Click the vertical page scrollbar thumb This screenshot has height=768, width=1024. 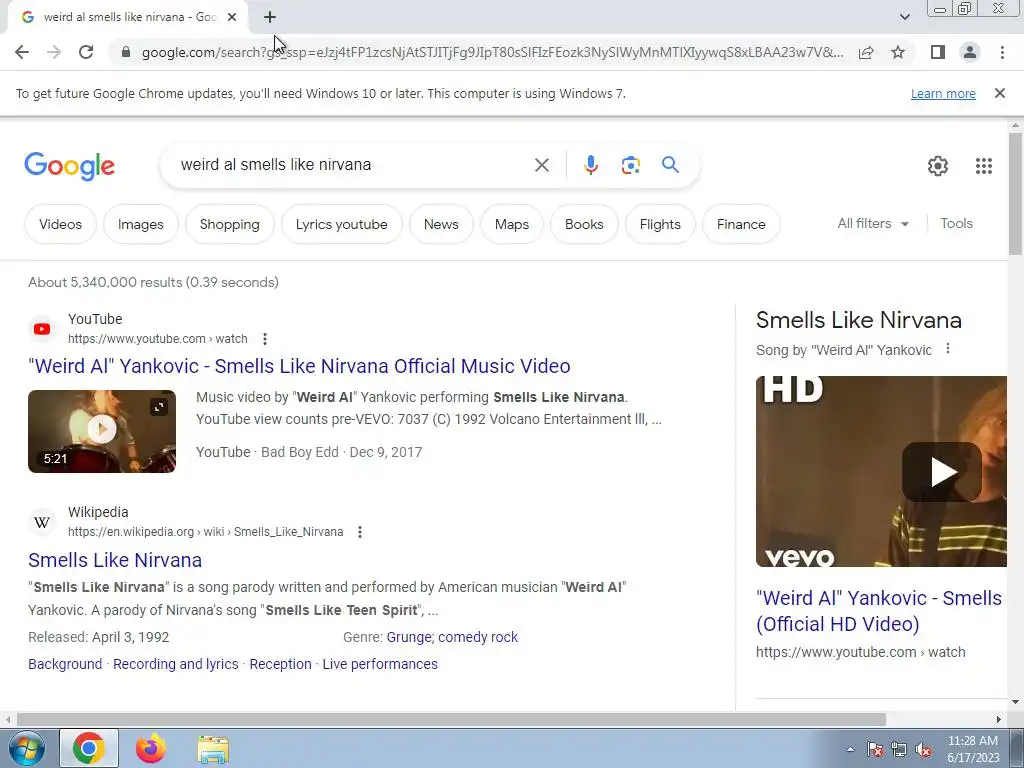[1015, 194]
